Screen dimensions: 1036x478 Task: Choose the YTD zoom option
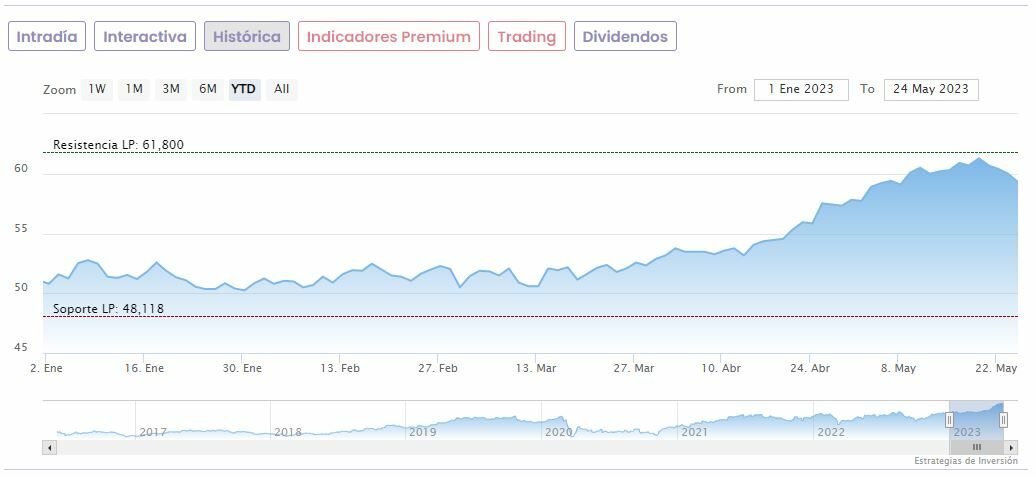click(x=244, y=89)
